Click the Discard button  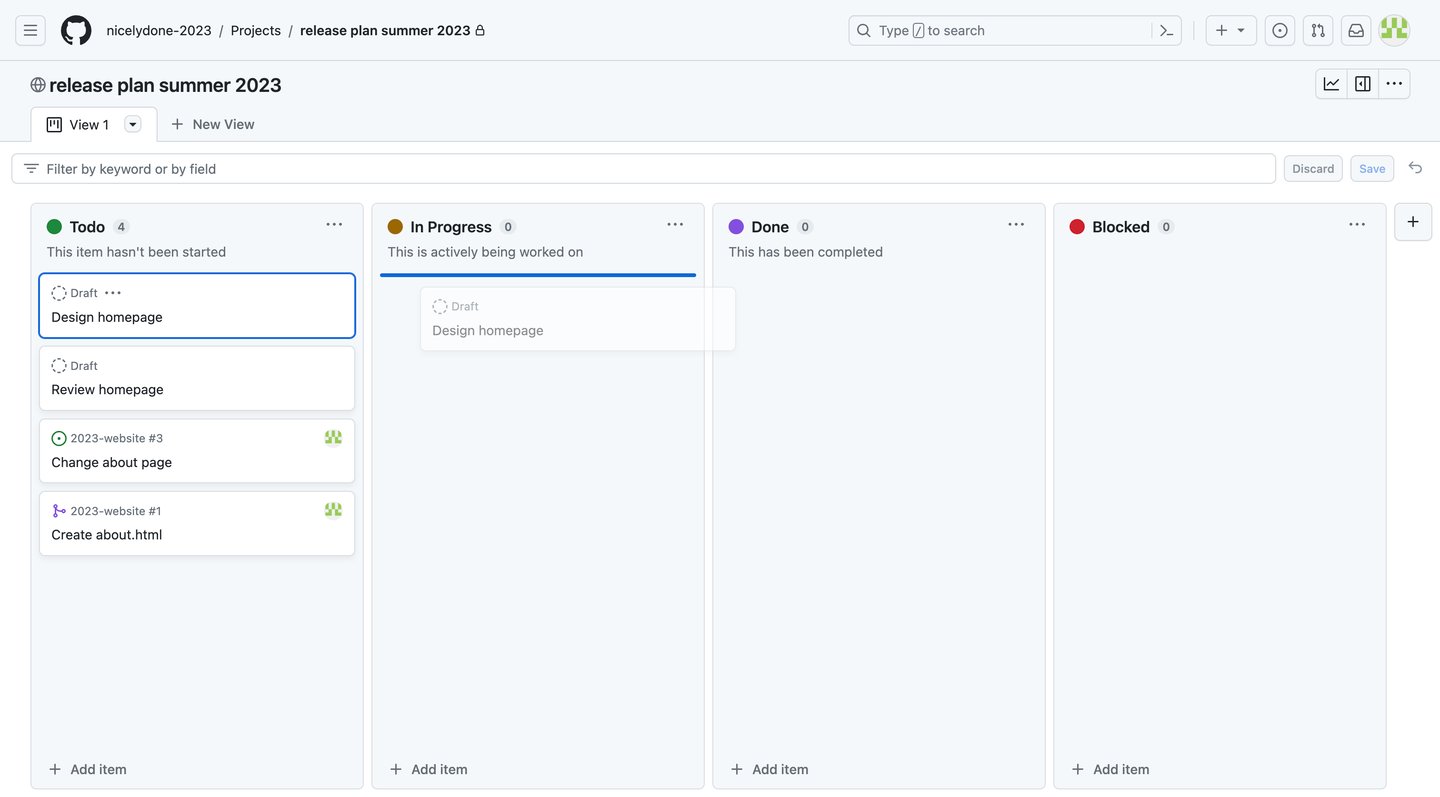pyautogui.click(x=1312, y=168)
